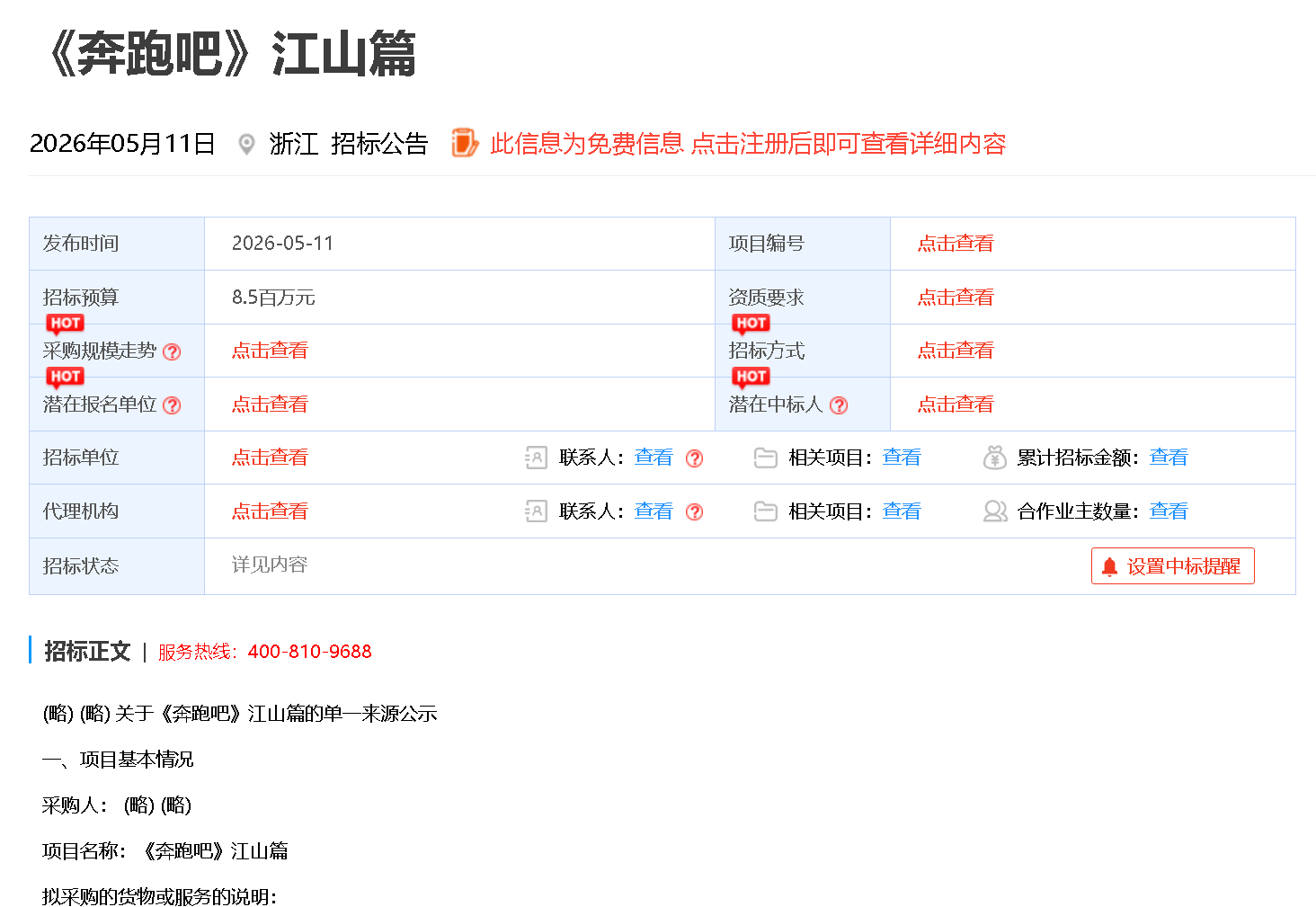
Task: Click 点击查看 for 招标单位
Action: (270, 458)
